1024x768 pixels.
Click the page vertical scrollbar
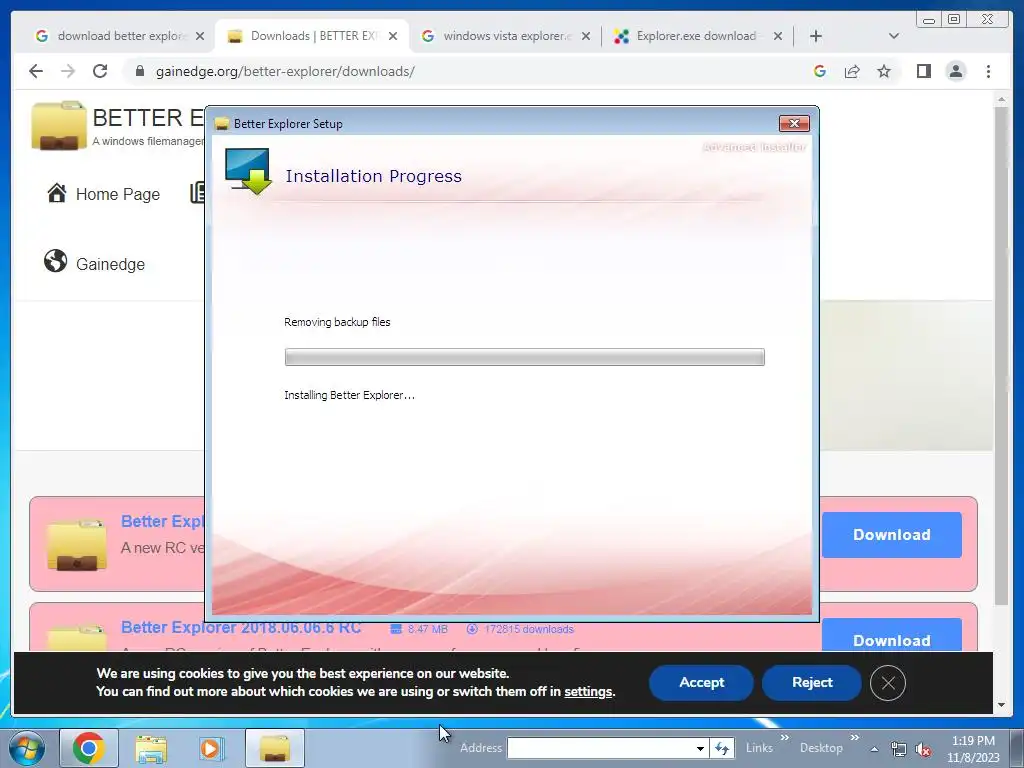coord(1001,356)
